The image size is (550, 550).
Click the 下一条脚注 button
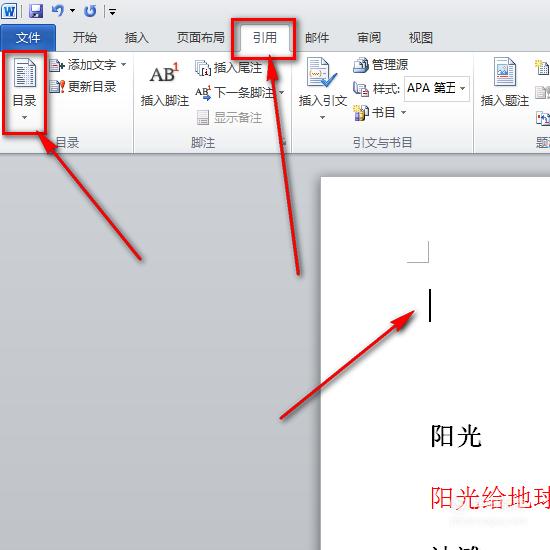click(234, 93)
